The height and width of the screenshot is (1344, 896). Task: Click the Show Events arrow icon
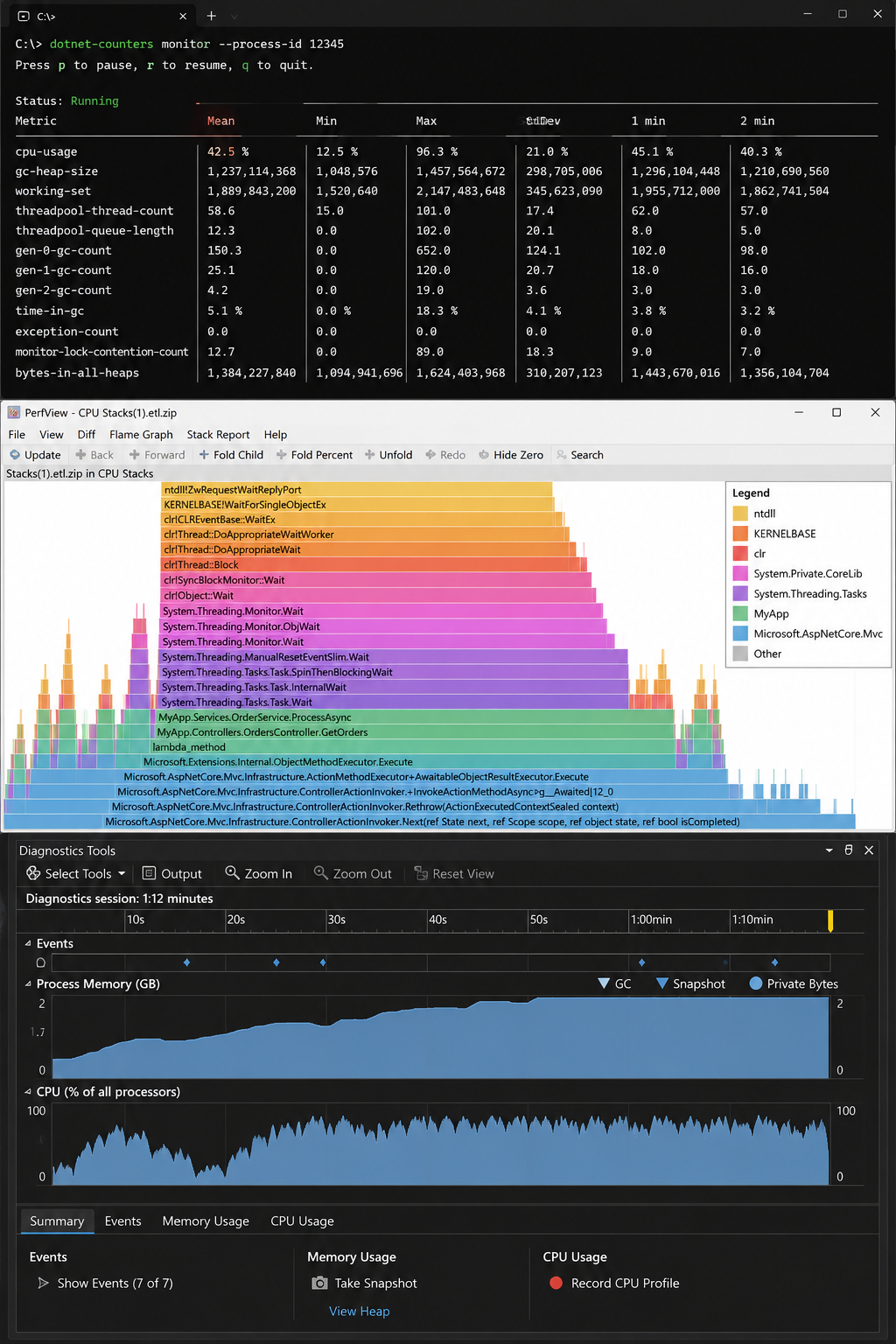coord(43,1283)
